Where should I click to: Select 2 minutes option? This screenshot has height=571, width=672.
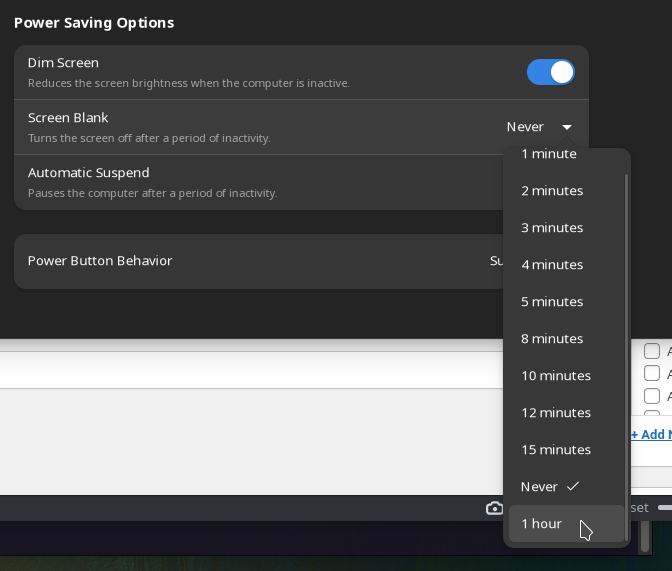[x=566, y=191]
